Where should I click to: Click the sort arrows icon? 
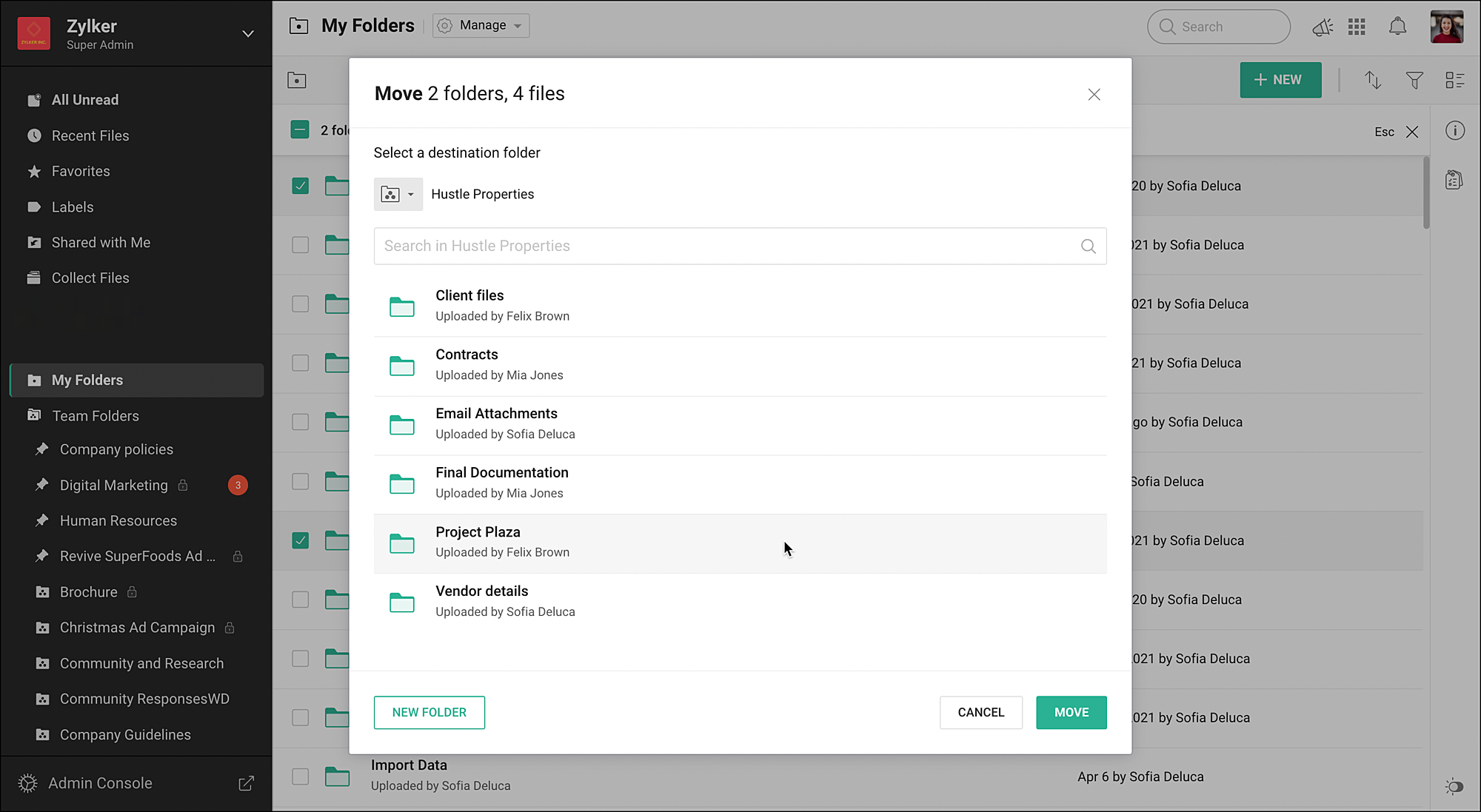pyautogui.click(x=1373, y=80)
